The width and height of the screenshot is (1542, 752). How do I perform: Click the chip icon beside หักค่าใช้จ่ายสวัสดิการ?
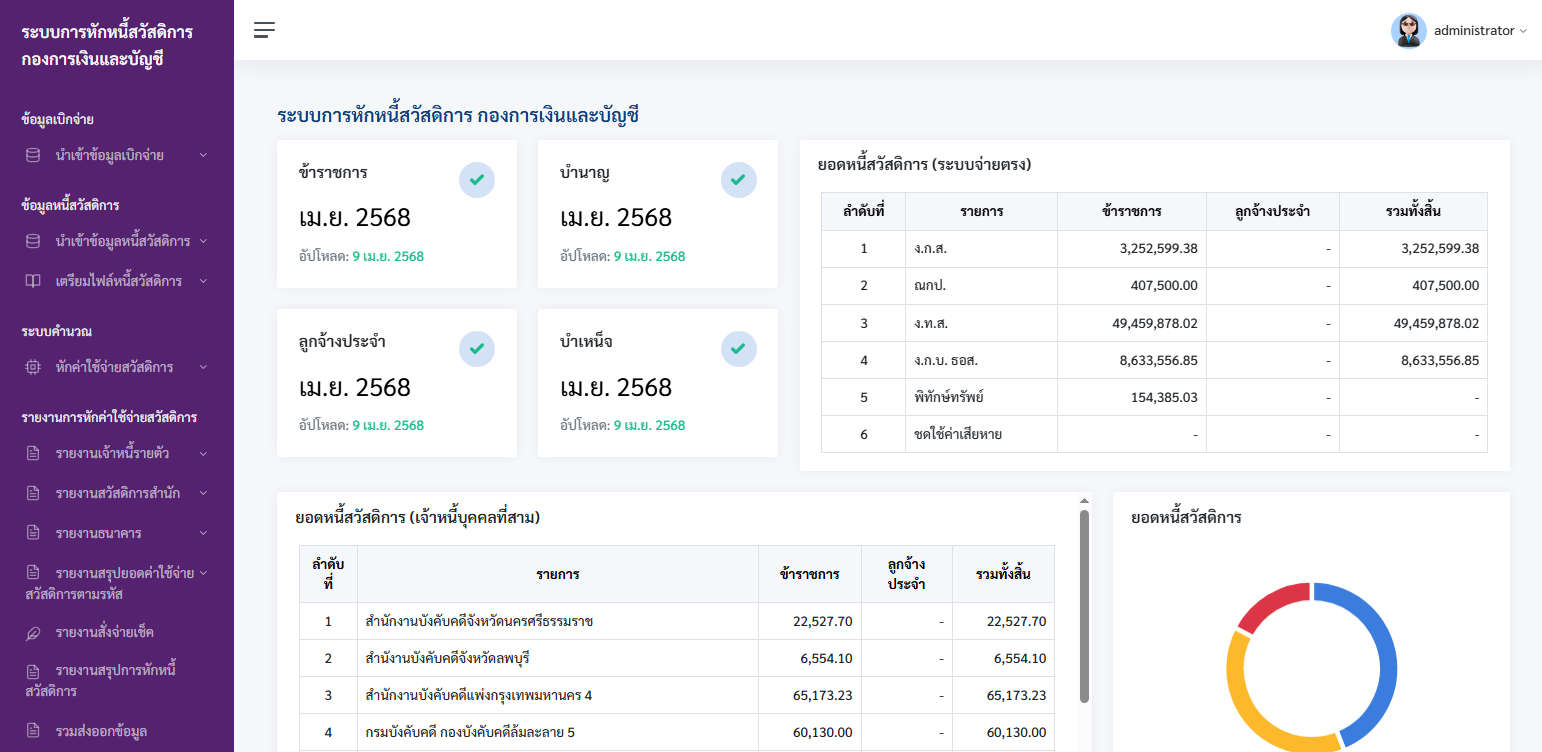[x=33, y=367]
